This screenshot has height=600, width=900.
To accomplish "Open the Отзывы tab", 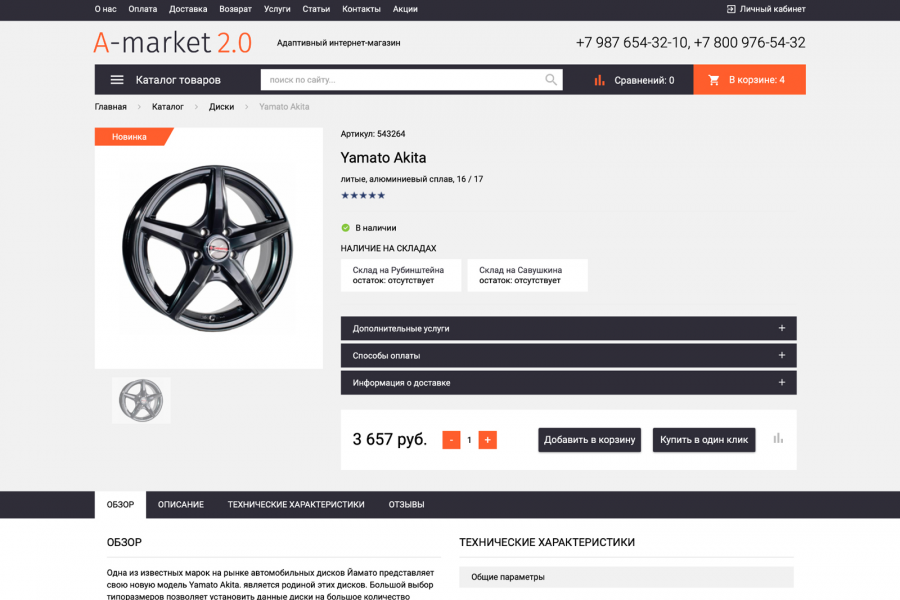I will (x=406, y=505).
